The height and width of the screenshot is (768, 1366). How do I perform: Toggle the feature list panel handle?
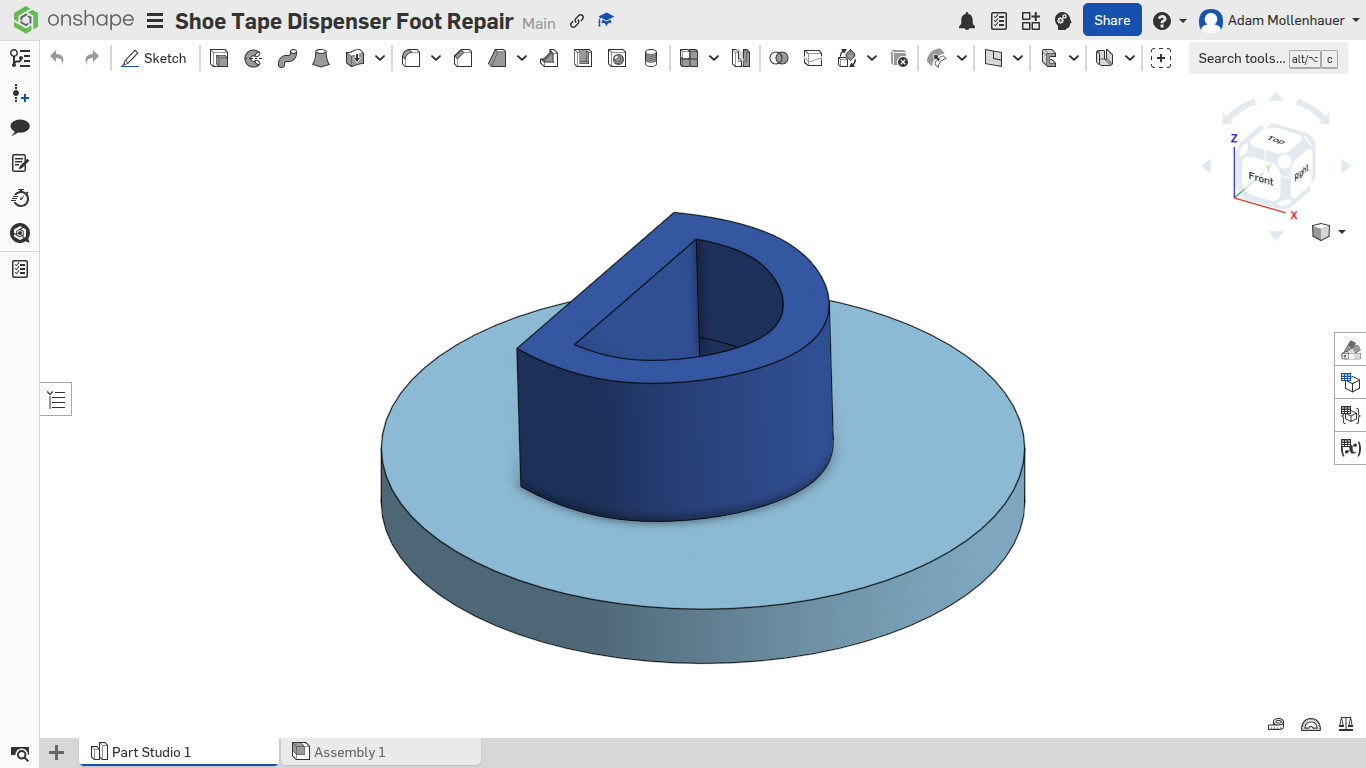(56, 400)
